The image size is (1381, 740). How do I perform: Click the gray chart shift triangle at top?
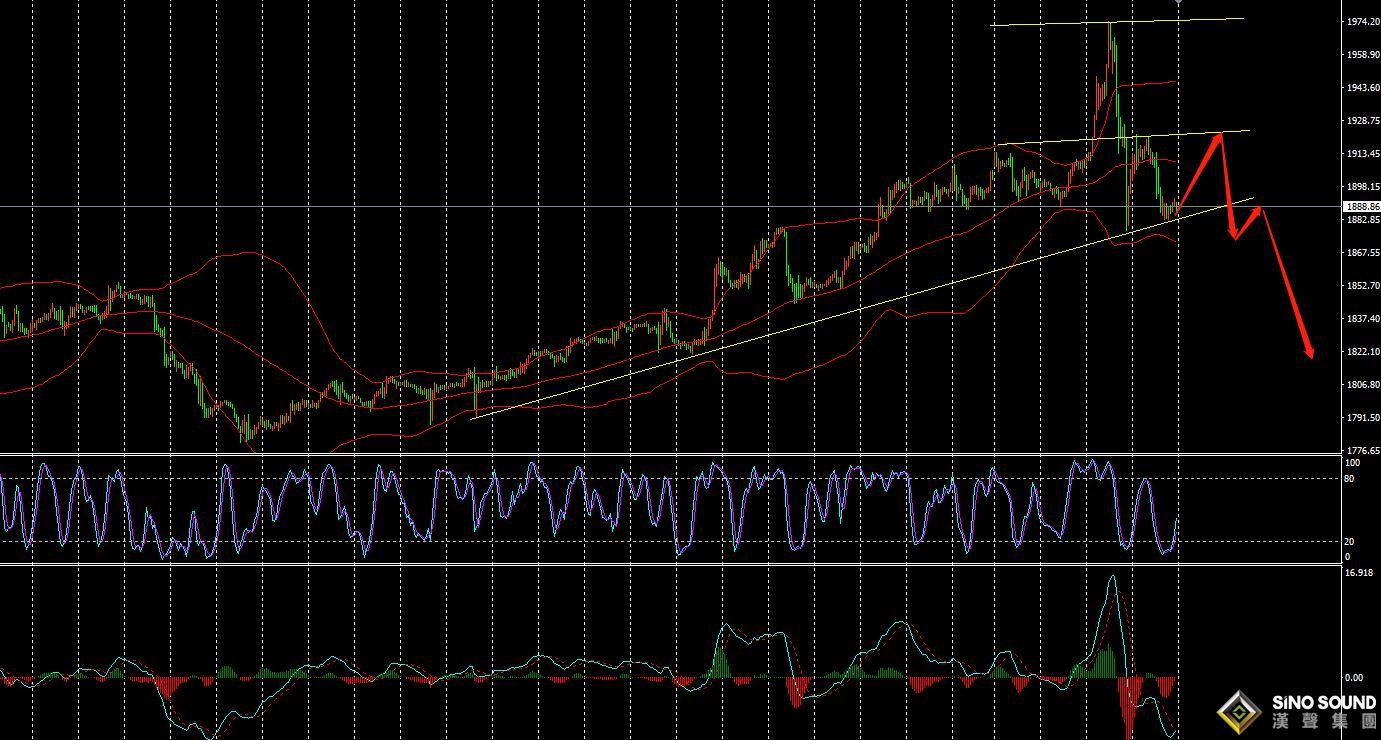pyautogui.click(x=1178, y=2)
